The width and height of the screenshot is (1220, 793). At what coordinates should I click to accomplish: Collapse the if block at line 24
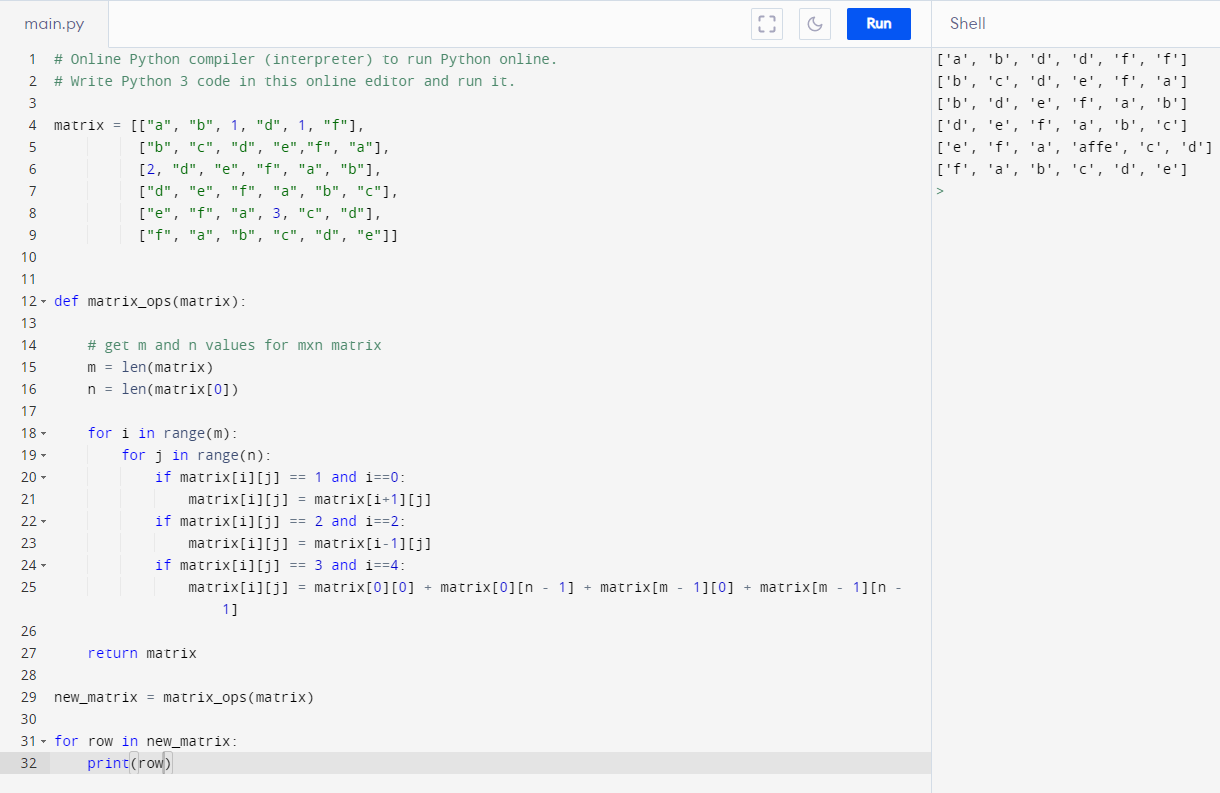43,565
